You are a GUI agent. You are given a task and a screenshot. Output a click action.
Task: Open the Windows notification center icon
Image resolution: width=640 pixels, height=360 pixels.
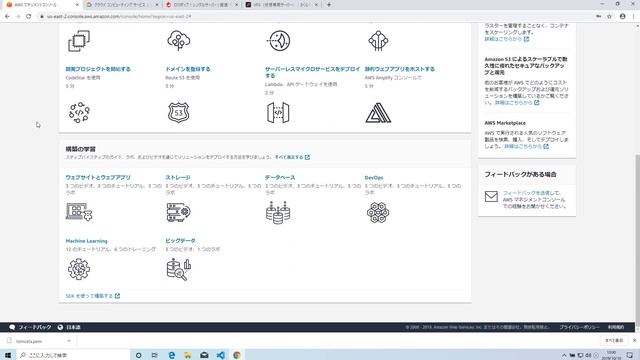tap(630, 355)
